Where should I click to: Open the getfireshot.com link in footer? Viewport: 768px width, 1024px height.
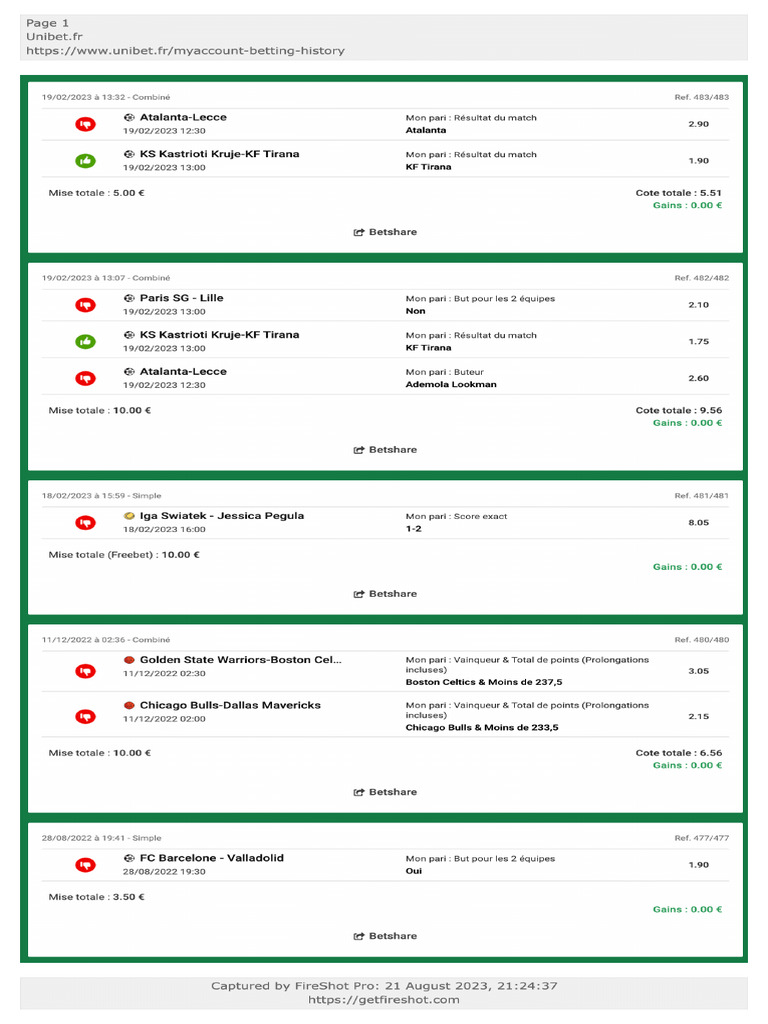coord(384,999)
